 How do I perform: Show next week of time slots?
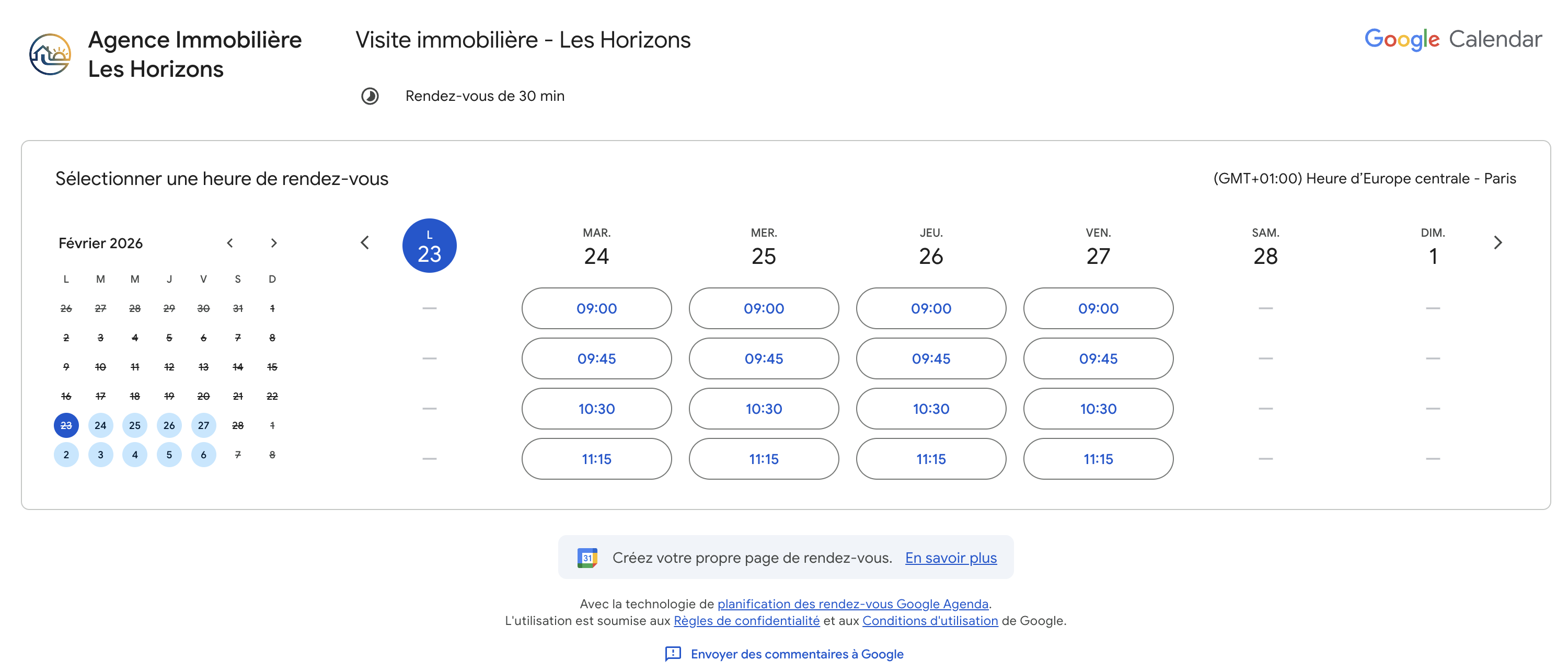(x=1498, y=243)
